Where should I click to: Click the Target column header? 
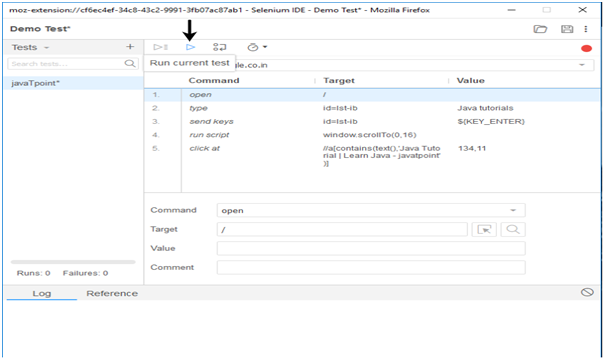(339, 81)
